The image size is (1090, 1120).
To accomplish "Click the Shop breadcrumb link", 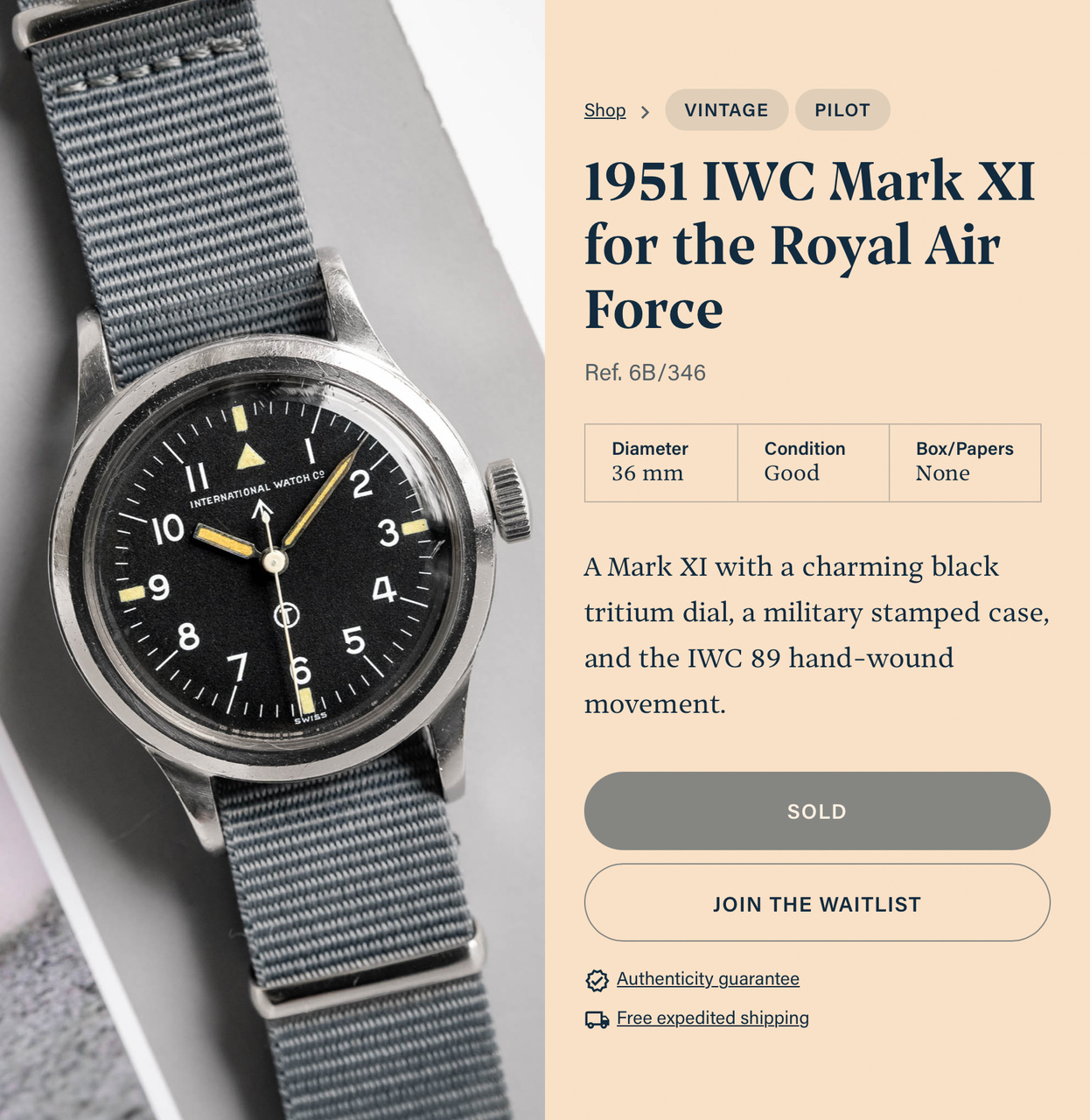I will tap(604, 110).
